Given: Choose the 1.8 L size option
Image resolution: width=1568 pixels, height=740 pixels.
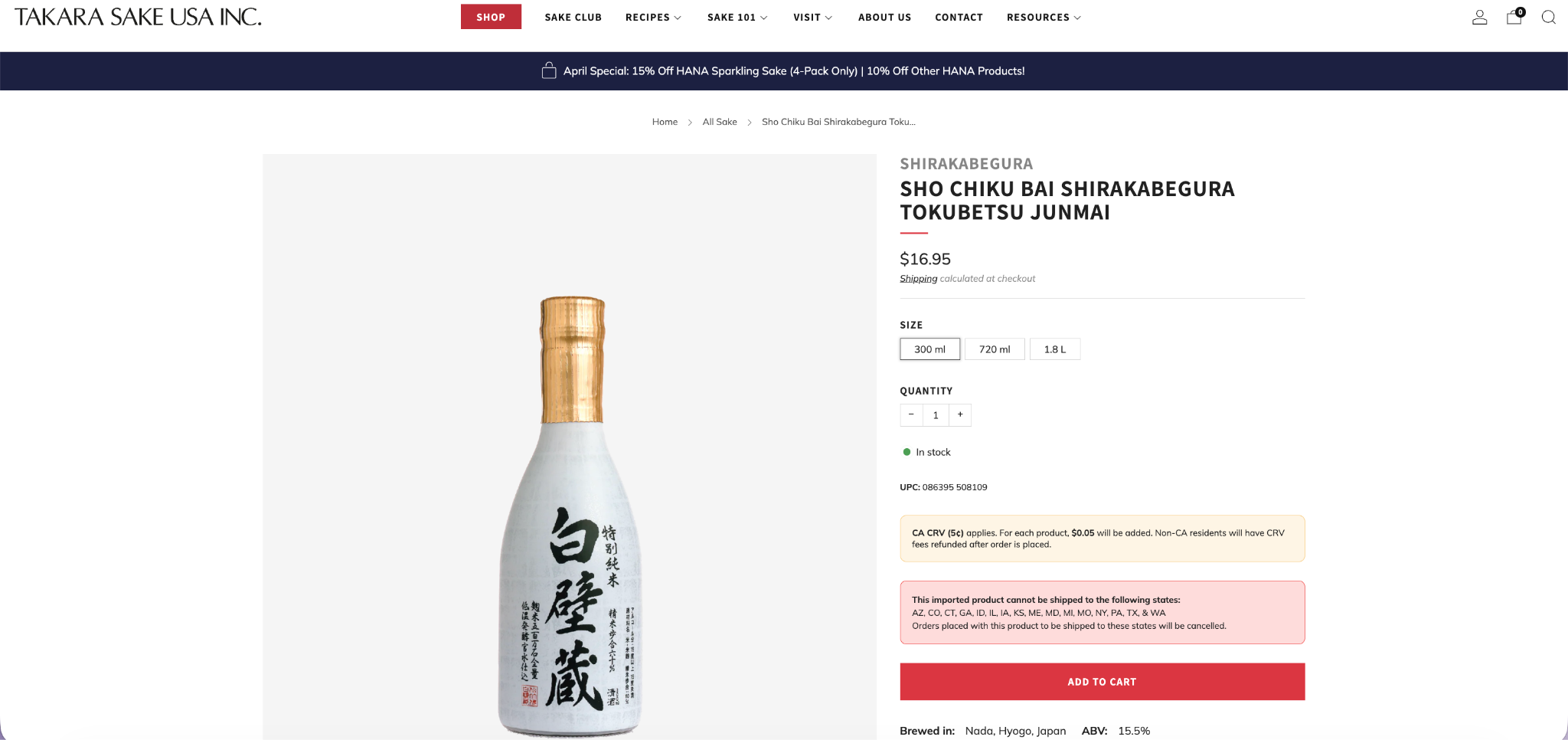Looking at the screenshot, I should [1054, 349].
